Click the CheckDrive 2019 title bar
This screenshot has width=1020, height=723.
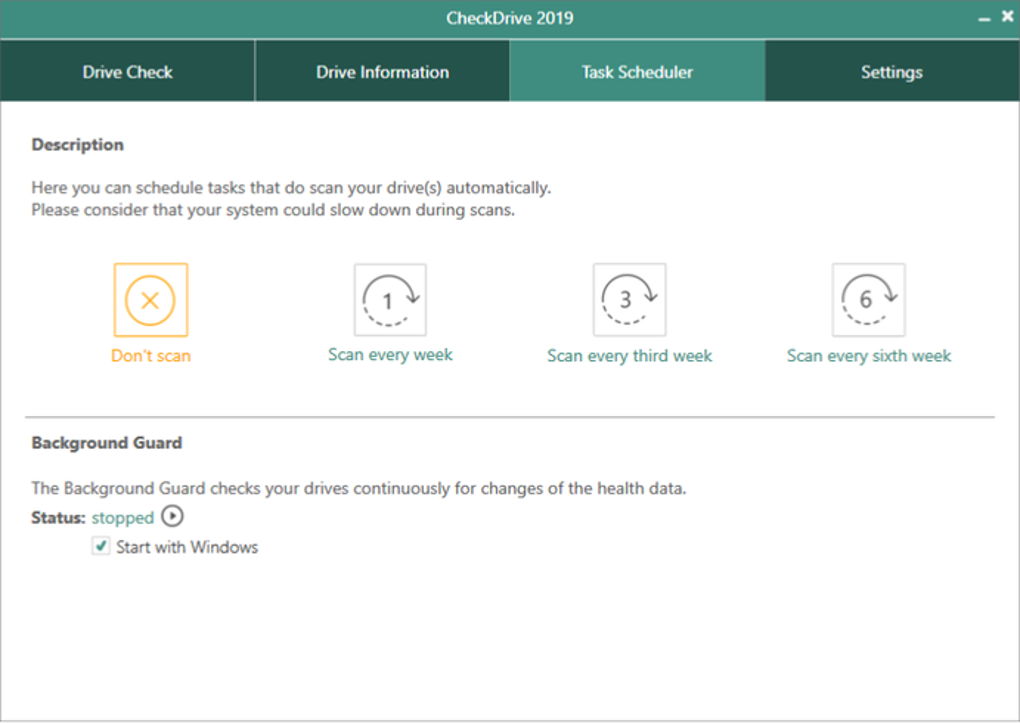[509, 18]
